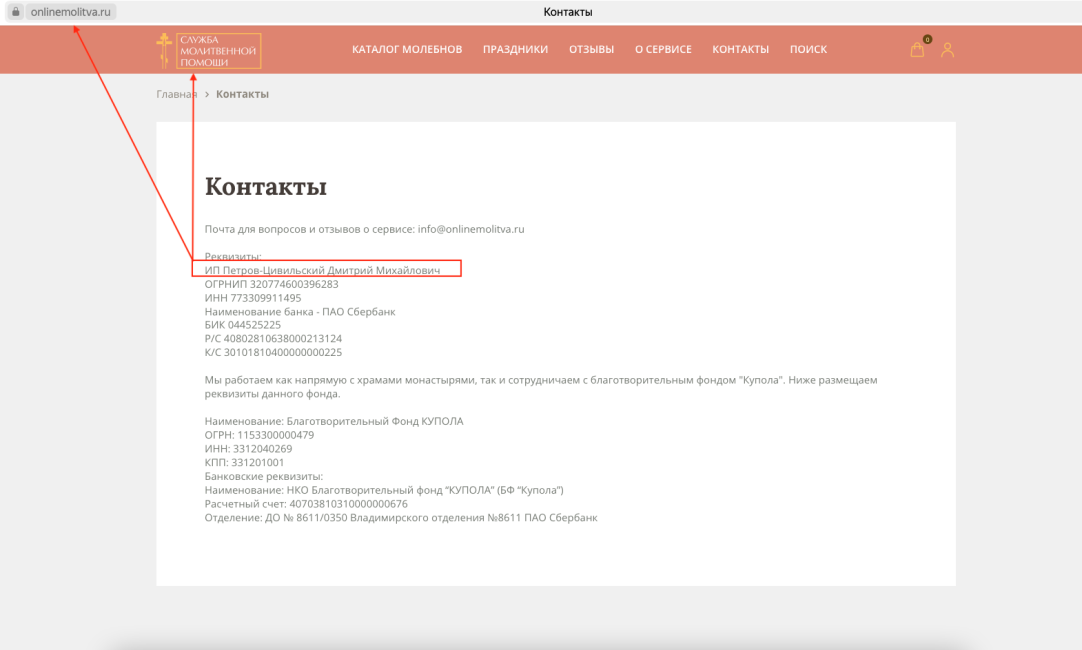The width and height of the screenshot is (1082, 650).
Task: Go to Праздники section
Action: click(515, 50)
